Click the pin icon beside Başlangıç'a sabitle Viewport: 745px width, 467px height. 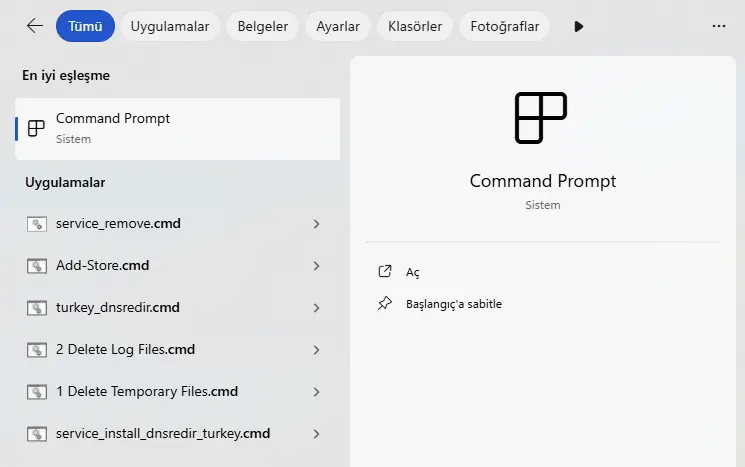385,303
